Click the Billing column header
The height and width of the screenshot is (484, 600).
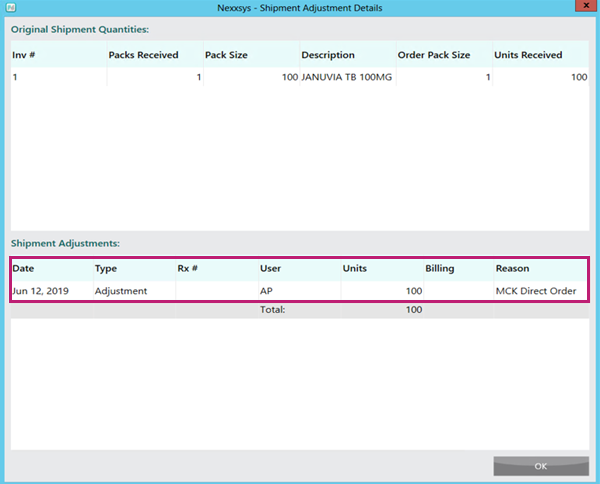click(439, 269)
